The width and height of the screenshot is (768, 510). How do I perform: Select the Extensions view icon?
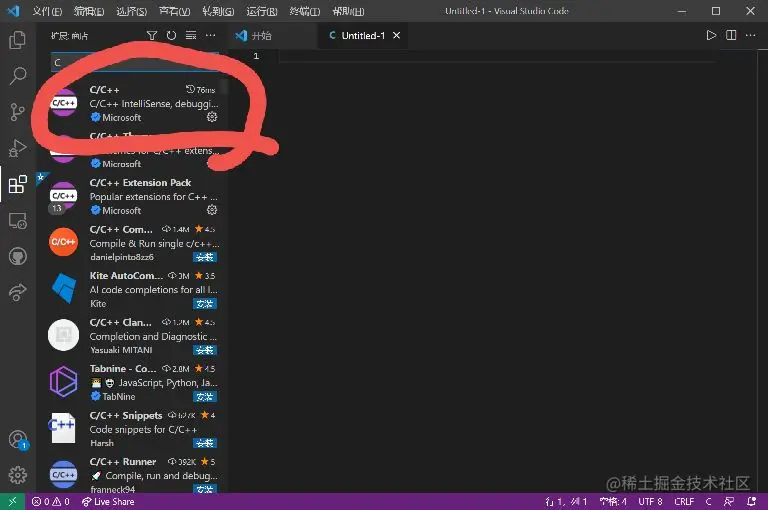18,184
